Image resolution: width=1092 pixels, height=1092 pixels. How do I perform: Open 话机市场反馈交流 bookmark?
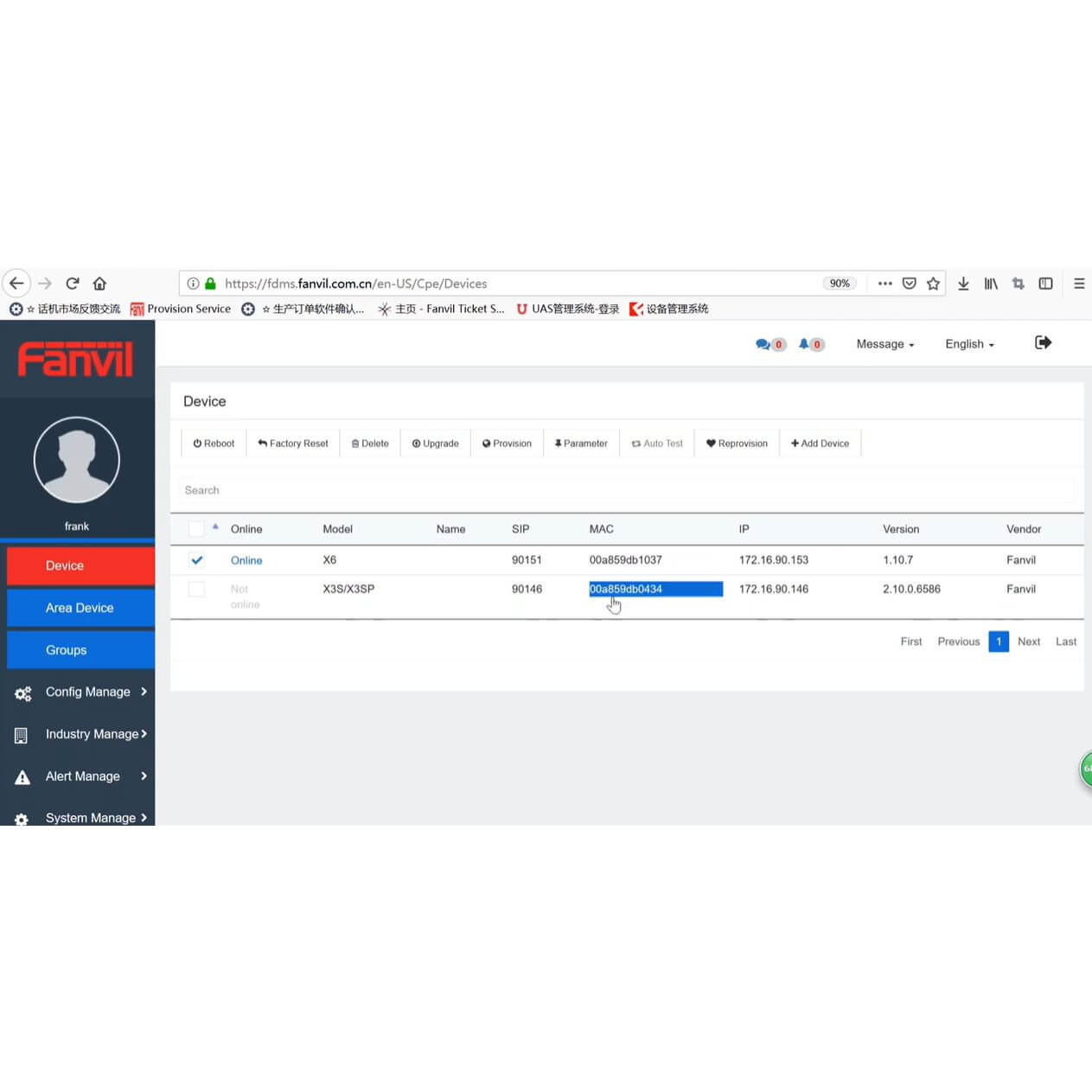(x=65, y=309)
